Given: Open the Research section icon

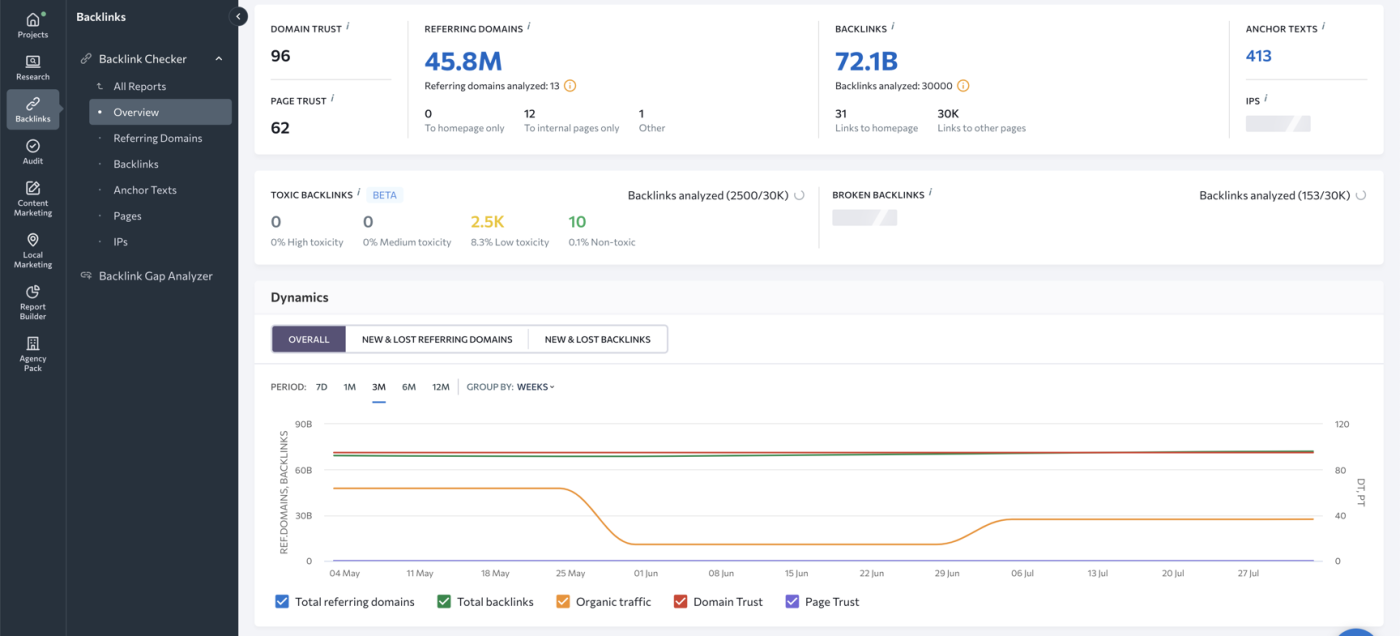Looking at the screenshot, I should pyautogui.click(x=33, y=62).
